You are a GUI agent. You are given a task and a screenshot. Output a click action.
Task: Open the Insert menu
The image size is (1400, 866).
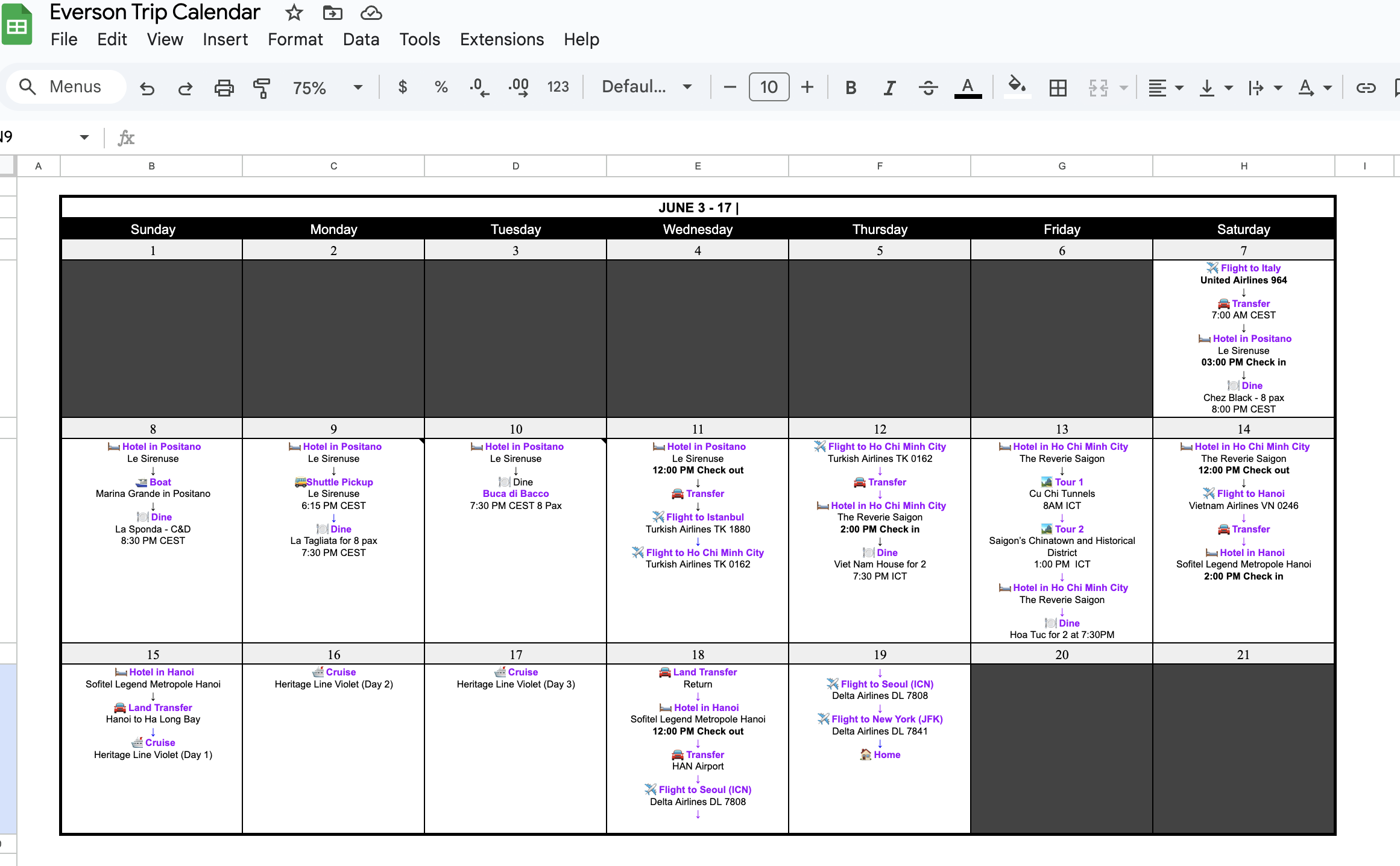click(x=225, y=40)
